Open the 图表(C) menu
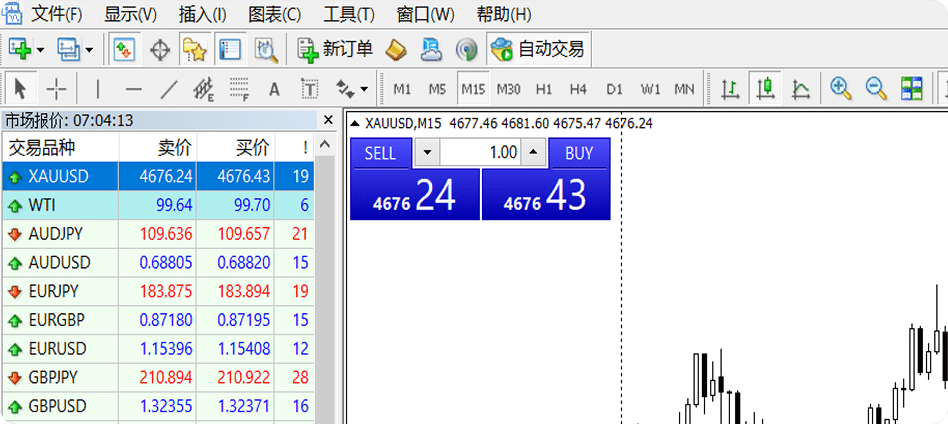948x424 pixels. click(x=273, y=14)
